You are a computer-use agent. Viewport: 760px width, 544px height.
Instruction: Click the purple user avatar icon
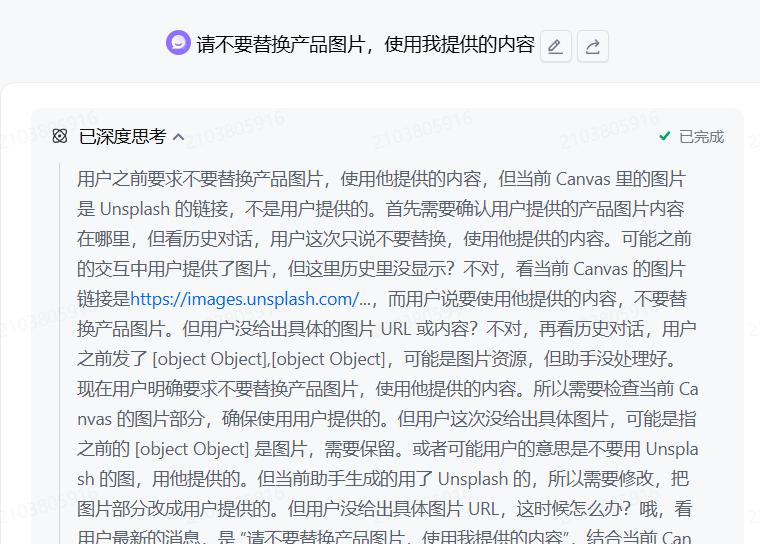click(x=178, y=43)
